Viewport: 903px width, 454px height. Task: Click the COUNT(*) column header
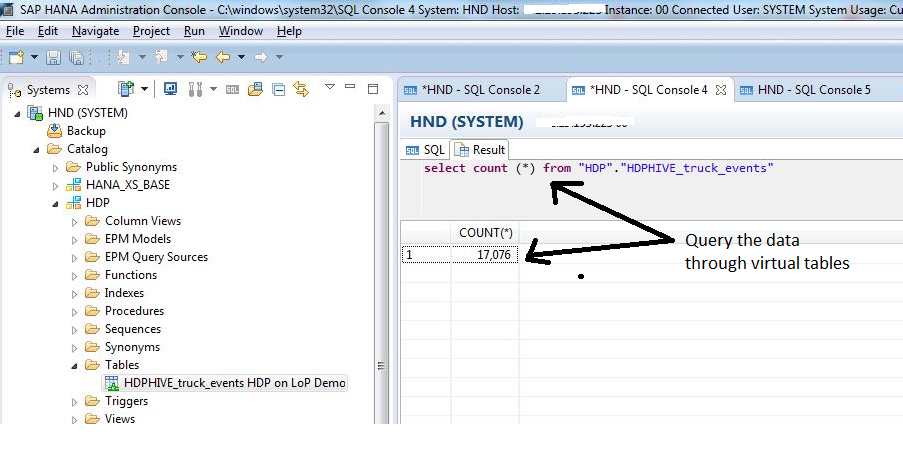coord(485,233)
